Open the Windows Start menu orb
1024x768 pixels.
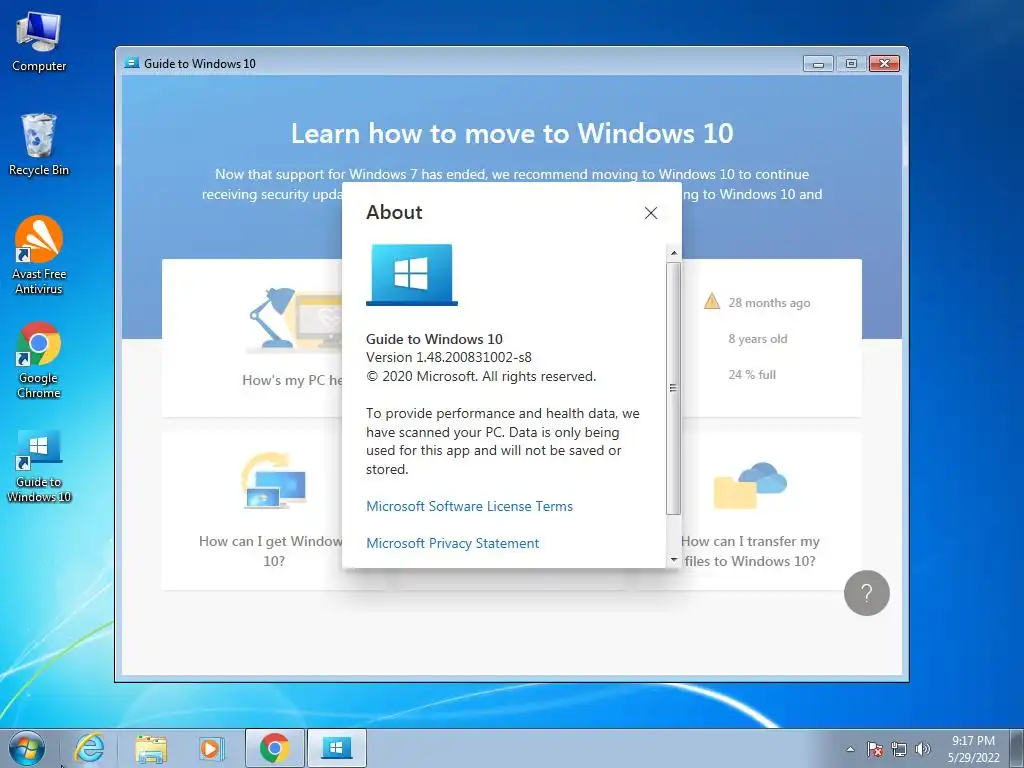(x=27, y=748)
